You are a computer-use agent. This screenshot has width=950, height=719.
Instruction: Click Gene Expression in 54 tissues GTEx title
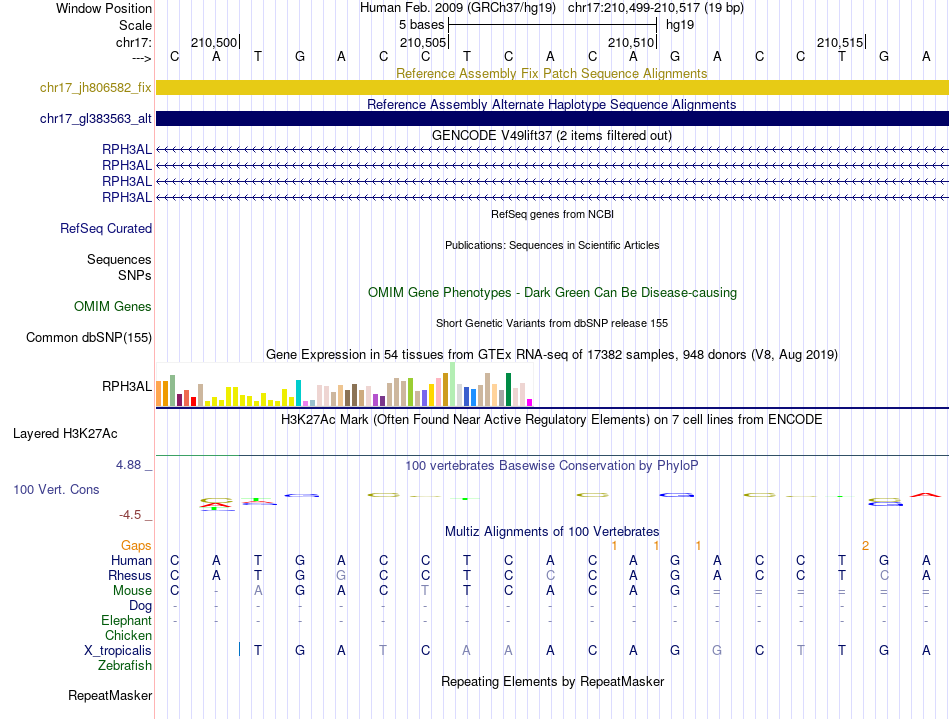click(x=552, y=354)
